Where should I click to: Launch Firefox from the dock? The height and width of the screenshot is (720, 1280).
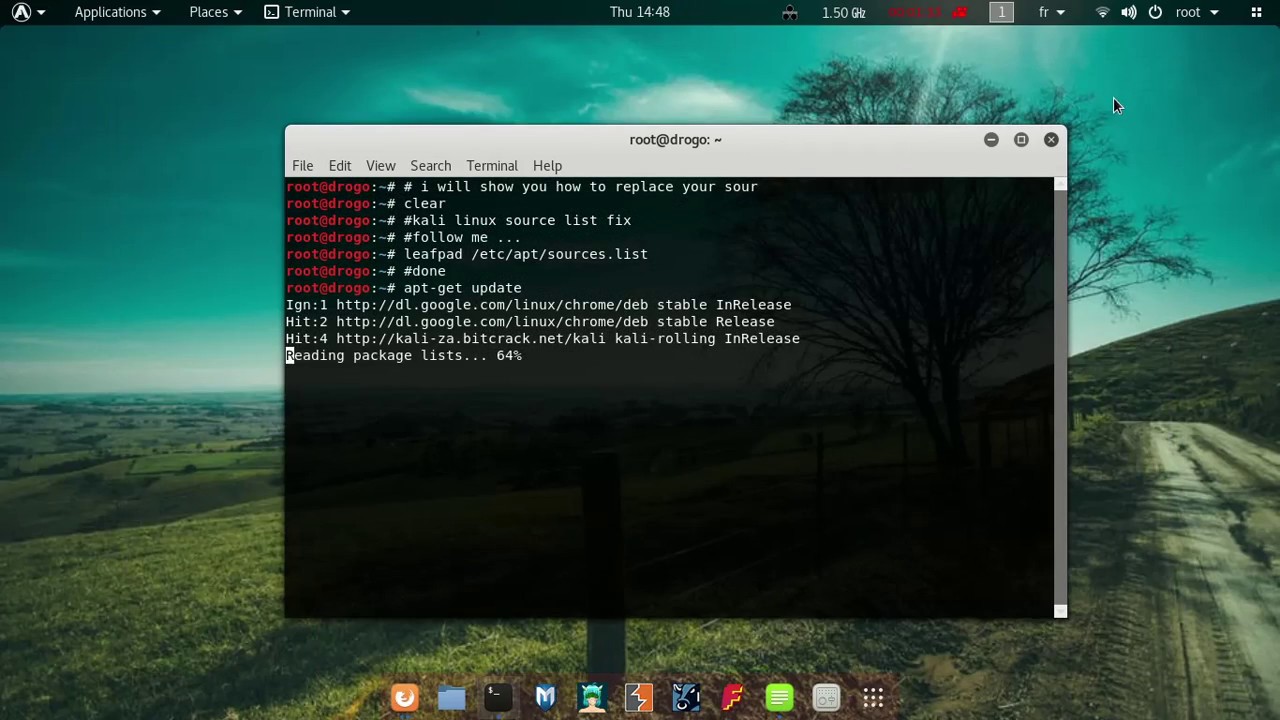(x=404, y=697)
